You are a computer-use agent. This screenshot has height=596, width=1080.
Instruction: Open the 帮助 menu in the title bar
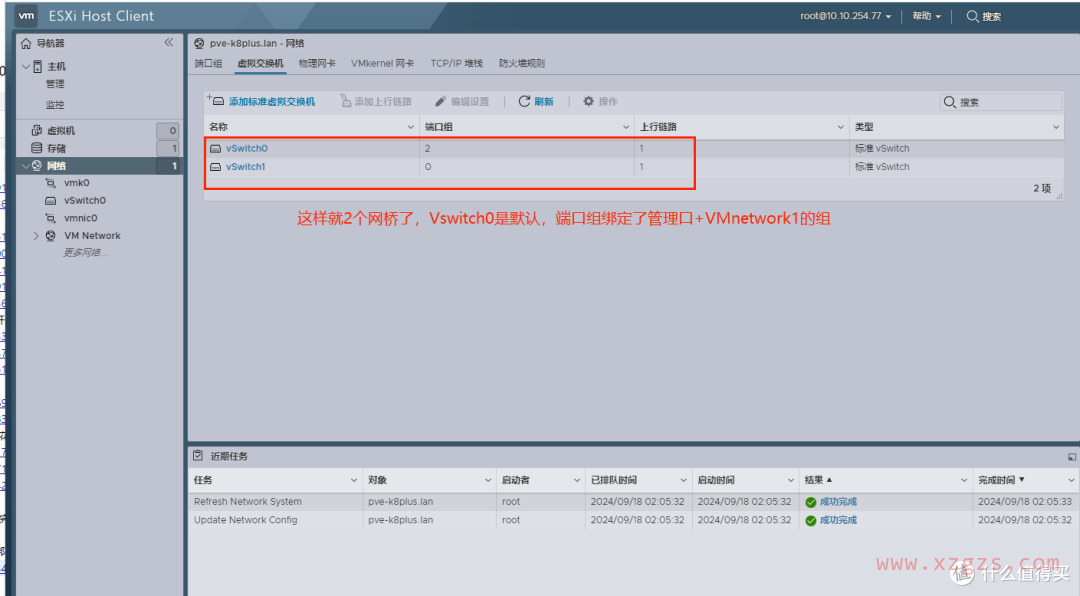(923, 15)
